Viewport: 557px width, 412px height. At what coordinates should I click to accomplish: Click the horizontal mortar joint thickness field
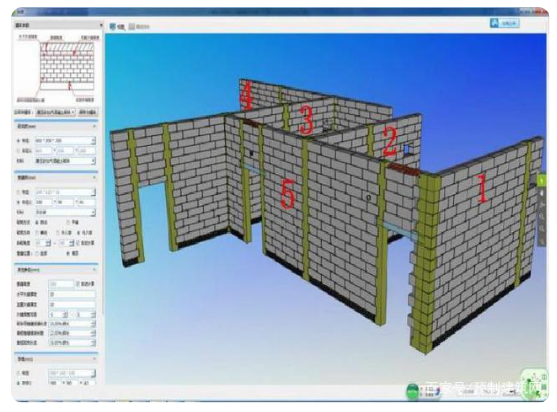(x=72, y=294)
